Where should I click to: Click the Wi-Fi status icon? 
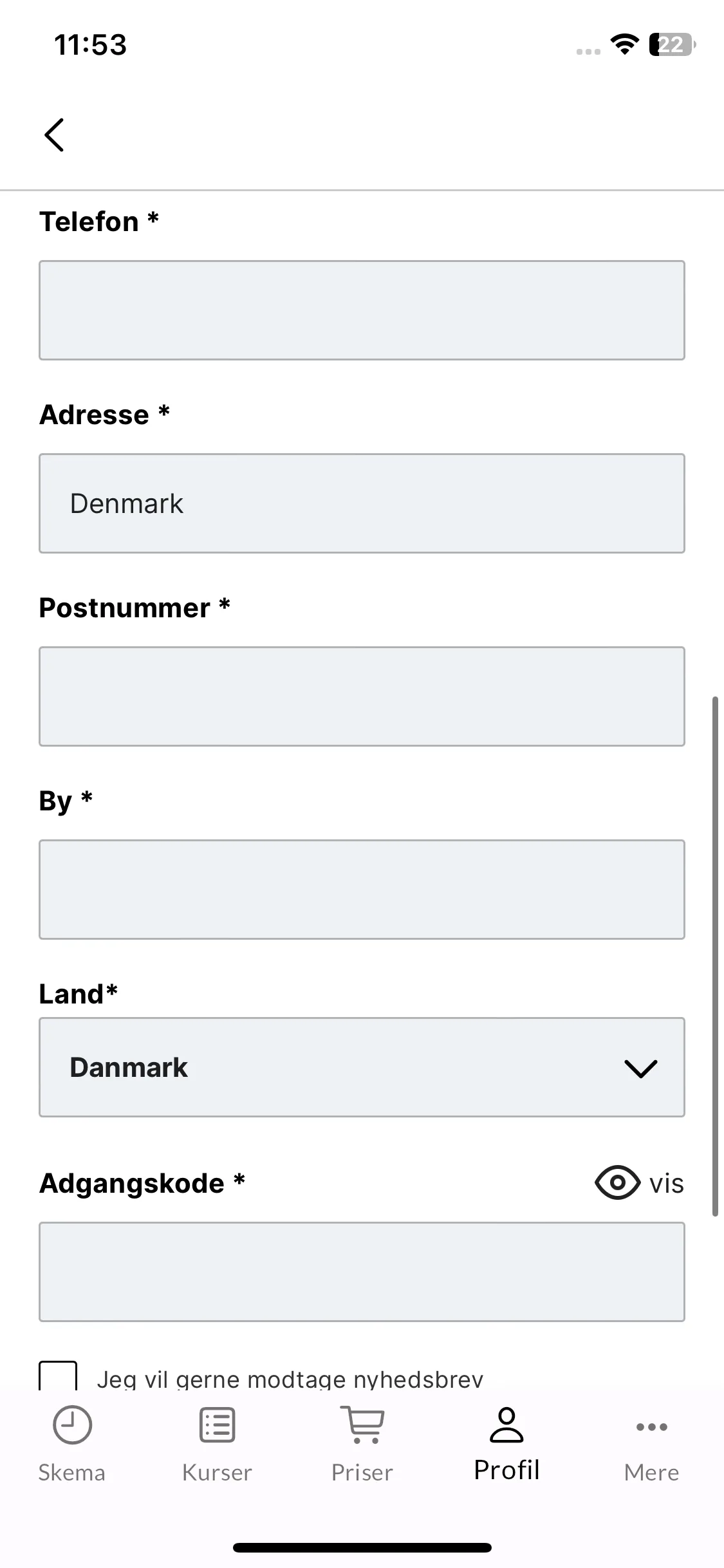coord(624,44)
